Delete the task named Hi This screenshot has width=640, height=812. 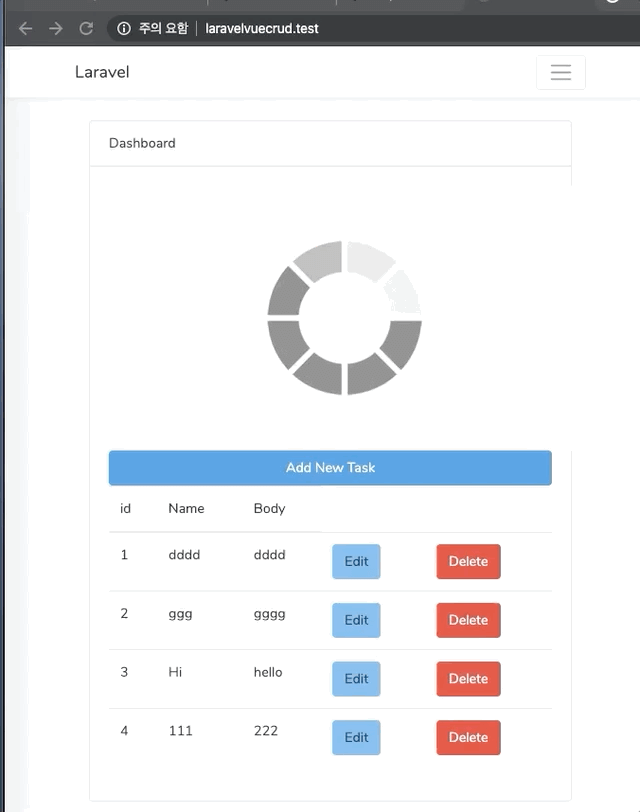[x=468, y=678]
